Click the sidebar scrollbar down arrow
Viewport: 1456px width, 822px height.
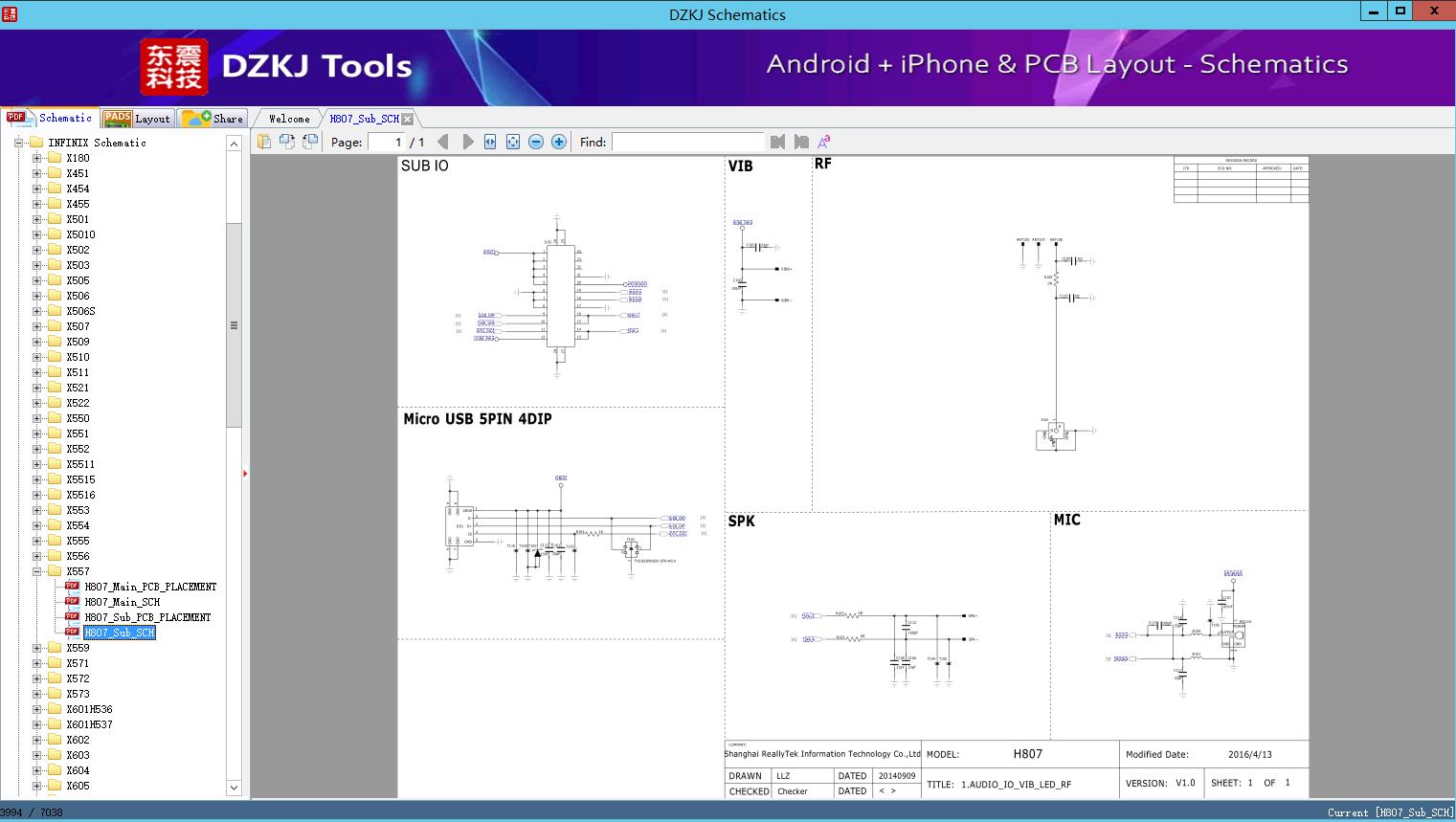coord(234,787)
